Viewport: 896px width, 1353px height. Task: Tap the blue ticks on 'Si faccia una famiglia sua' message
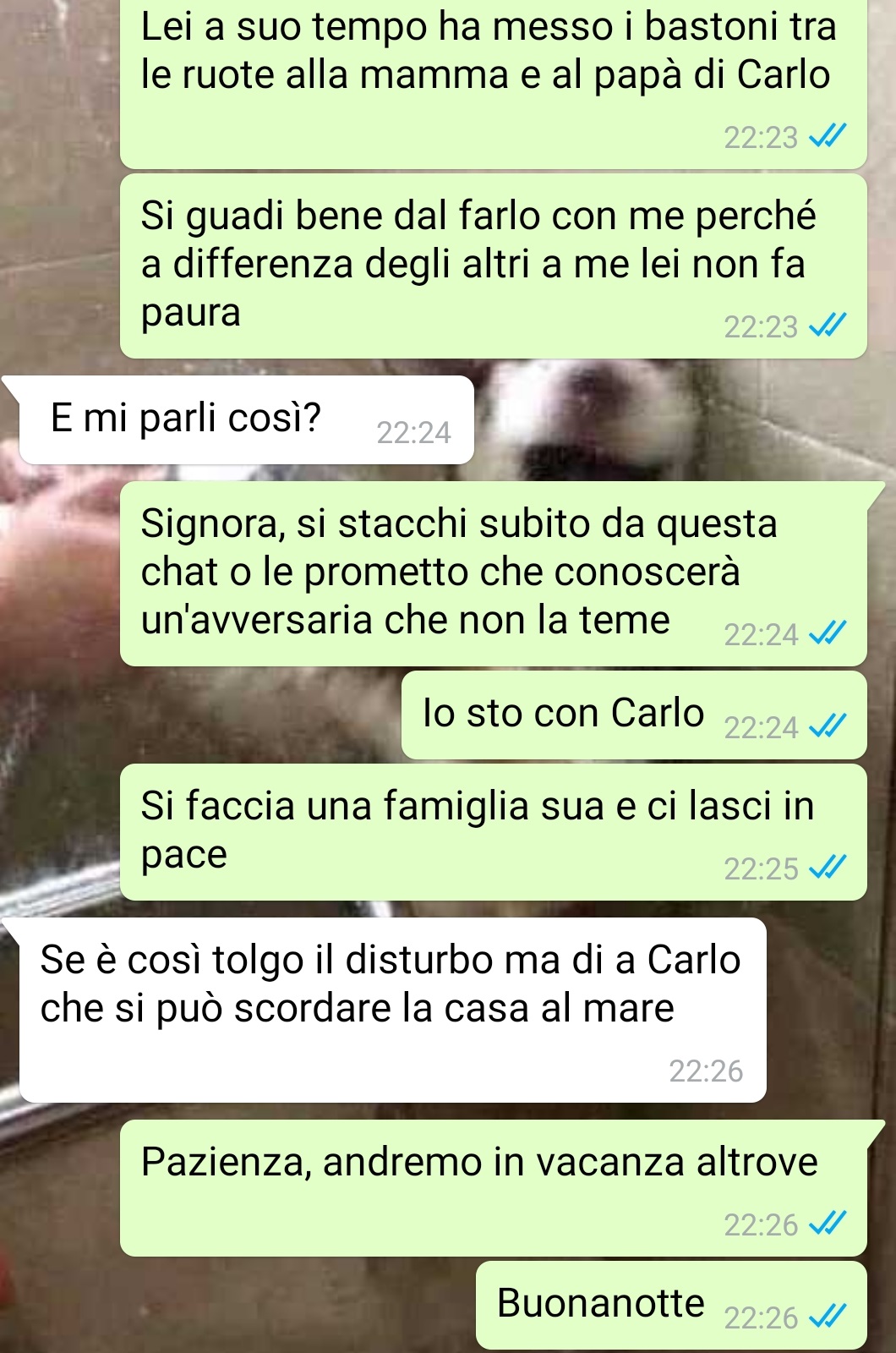[828, 868]
